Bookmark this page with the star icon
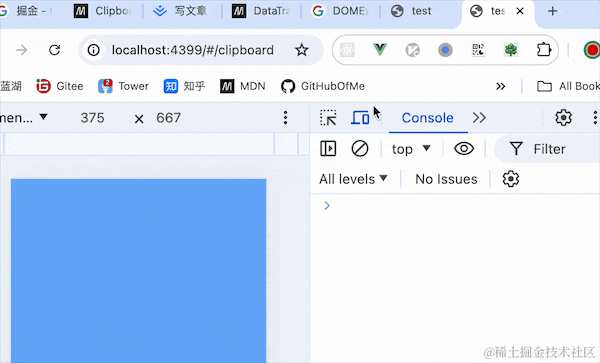Viewport: 600px width, 363px height. point(302,50)
